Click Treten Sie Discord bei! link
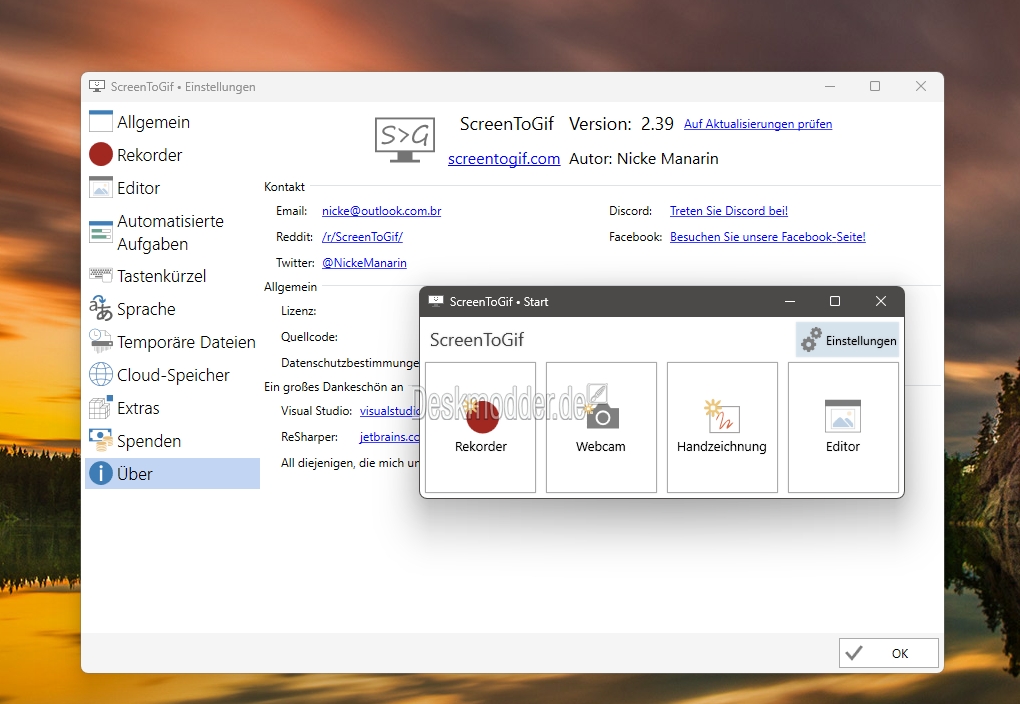Image resolution: width=1020 pixels, height=704 pixels. 729,211
